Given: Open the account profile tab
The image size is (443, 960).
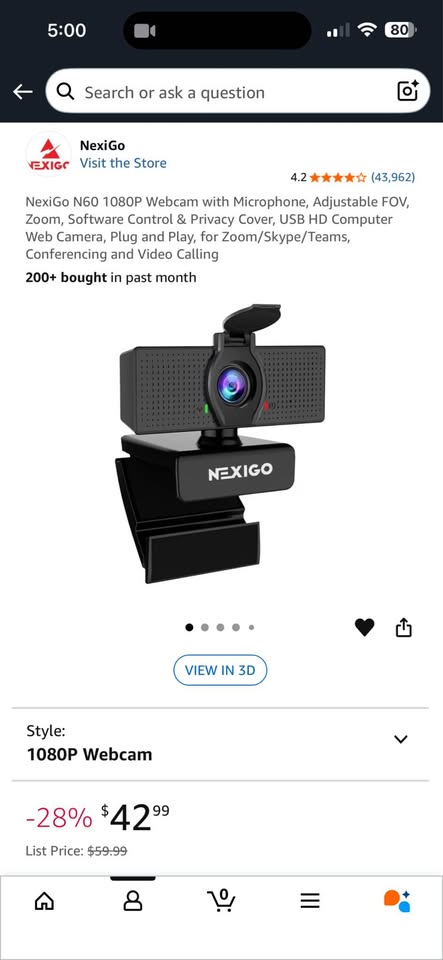Looking at the screenshot, I should point(133,901).
